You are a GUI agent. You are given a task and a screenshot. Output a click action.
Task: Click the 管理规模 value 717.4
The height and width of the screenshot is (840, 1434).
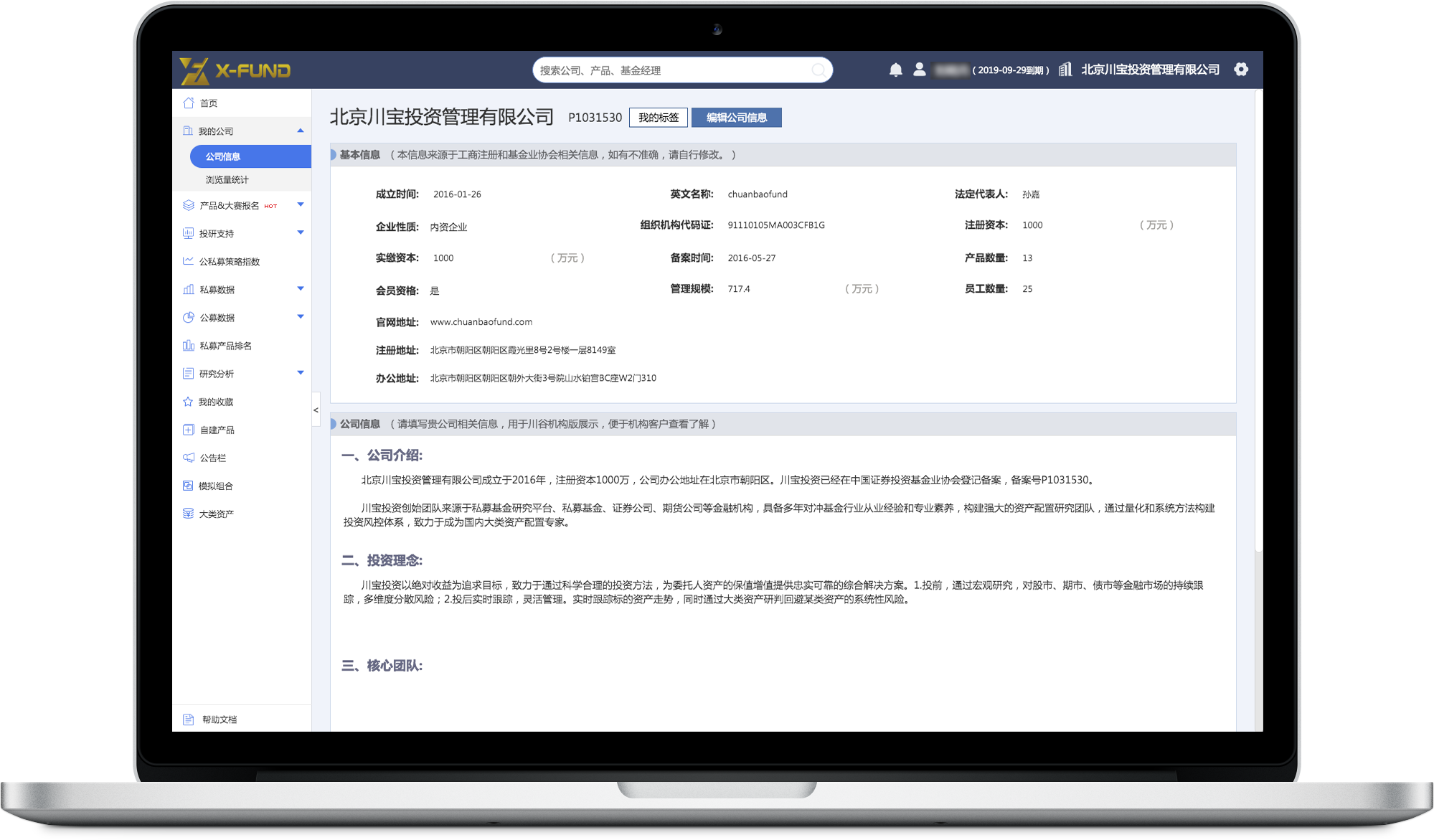(x=739, y=289)
